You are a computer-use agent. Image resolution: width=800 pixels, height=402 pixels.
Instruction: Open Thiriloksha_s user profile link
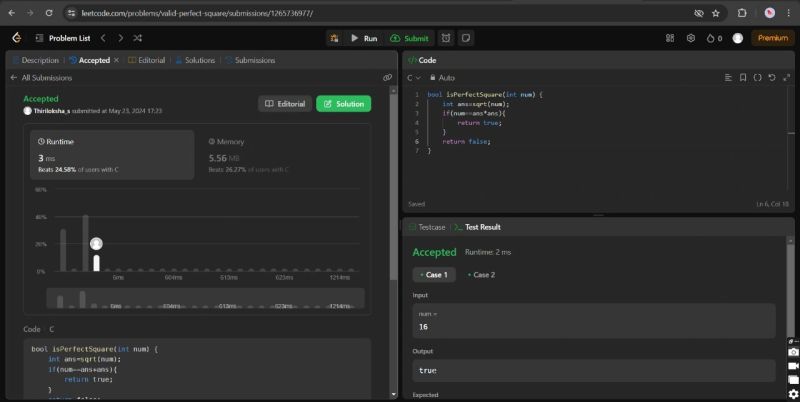(x=52, y=111)
